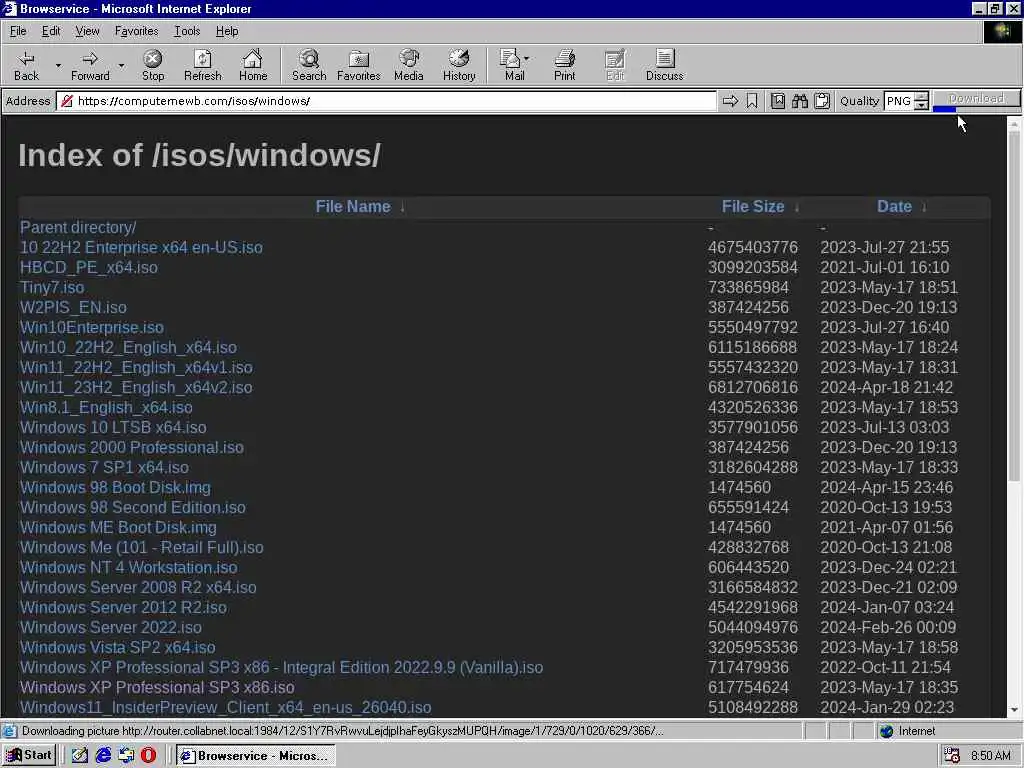This screenshot has width=1024, height=768.
Task: Sort by the File Name column header
Action: tap(353, 207)
